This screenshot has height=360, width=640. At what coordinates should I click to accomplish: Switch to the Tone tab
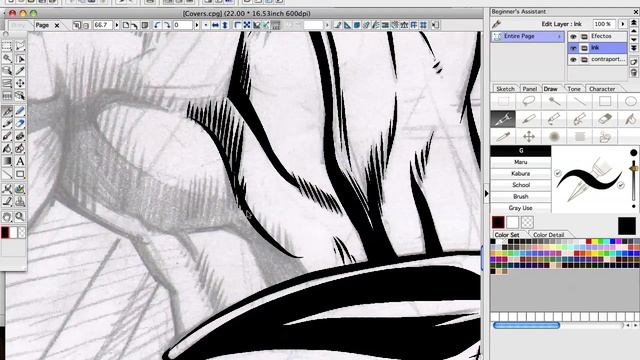574,89
